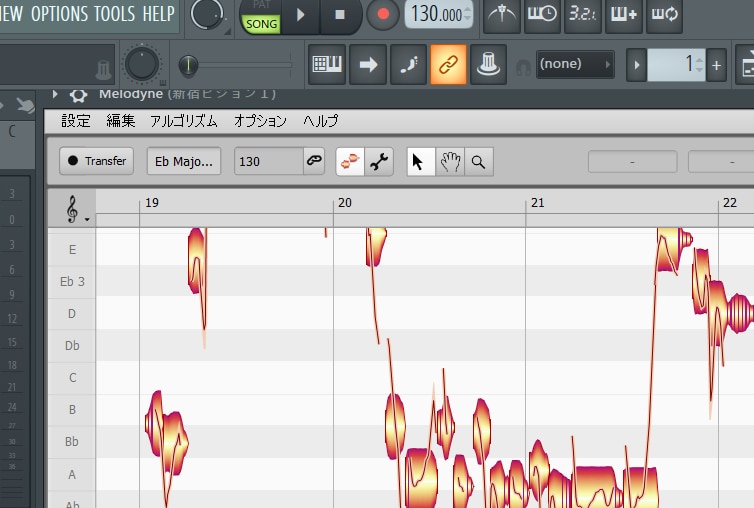Toggle the step editing footprints icon
754x508 pixels.
(x=408, y=64)
